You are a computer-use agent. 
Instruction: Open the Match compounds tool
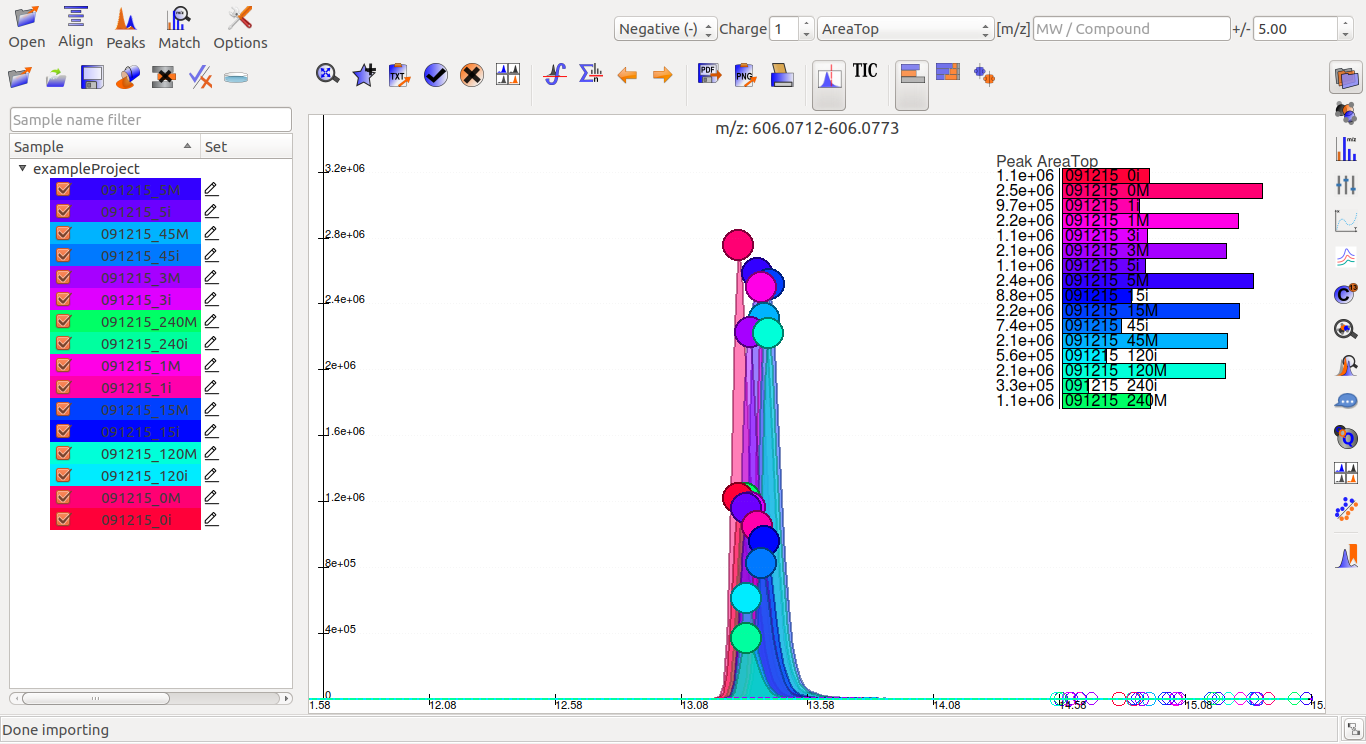click(x=179, y=28)
